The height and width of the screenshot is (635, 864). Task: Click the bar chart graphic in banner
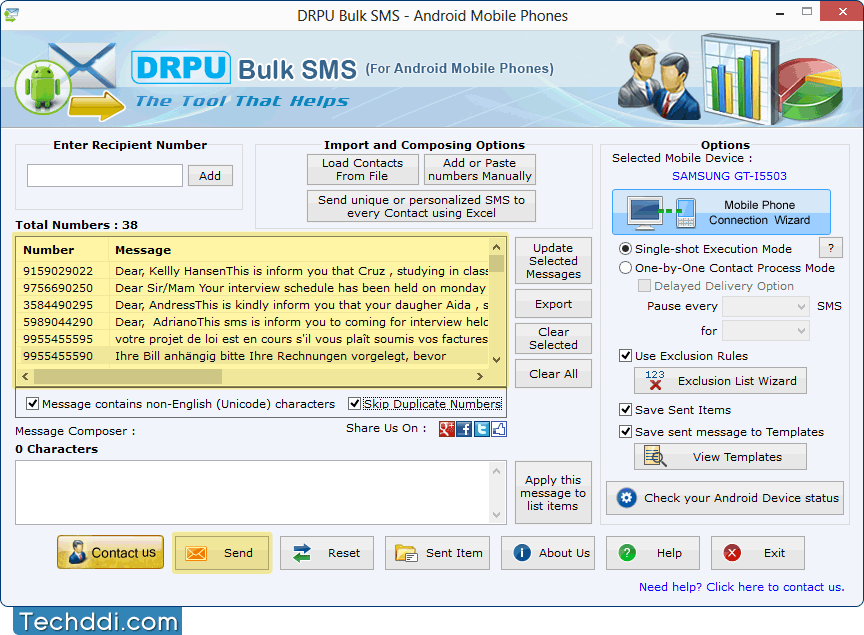pyautogui.click(x=740, y=78)
